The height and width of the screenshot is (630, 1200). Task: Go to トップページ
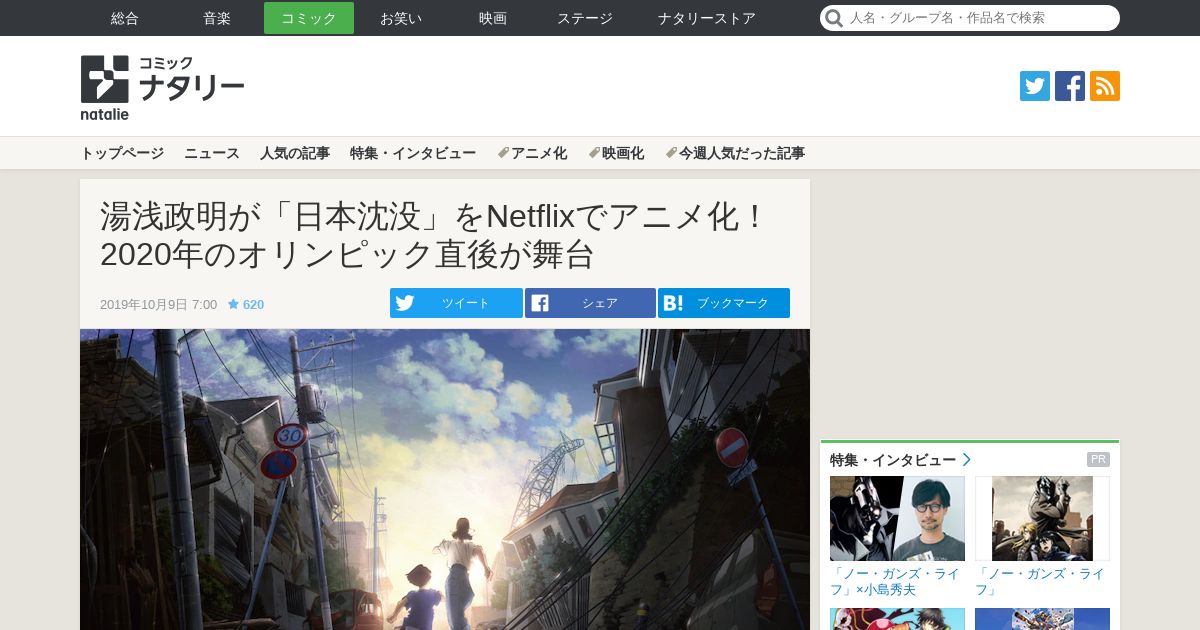coord(122,153)
